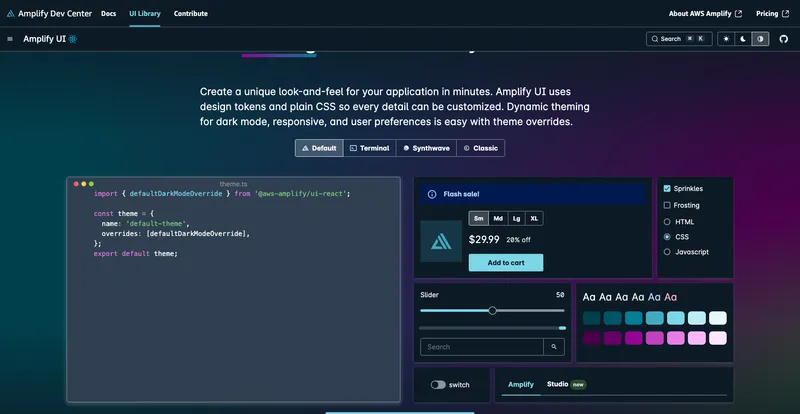
Task: Click the Slider thumb handle
Action: click(x=492, y=310)
